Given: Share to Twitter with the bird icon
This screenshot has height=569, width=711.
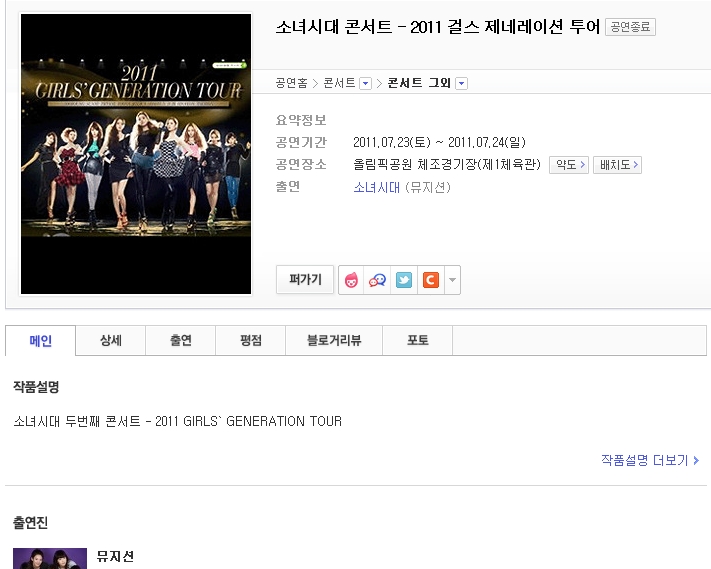Looking at the screenshot, I should 404,280.
